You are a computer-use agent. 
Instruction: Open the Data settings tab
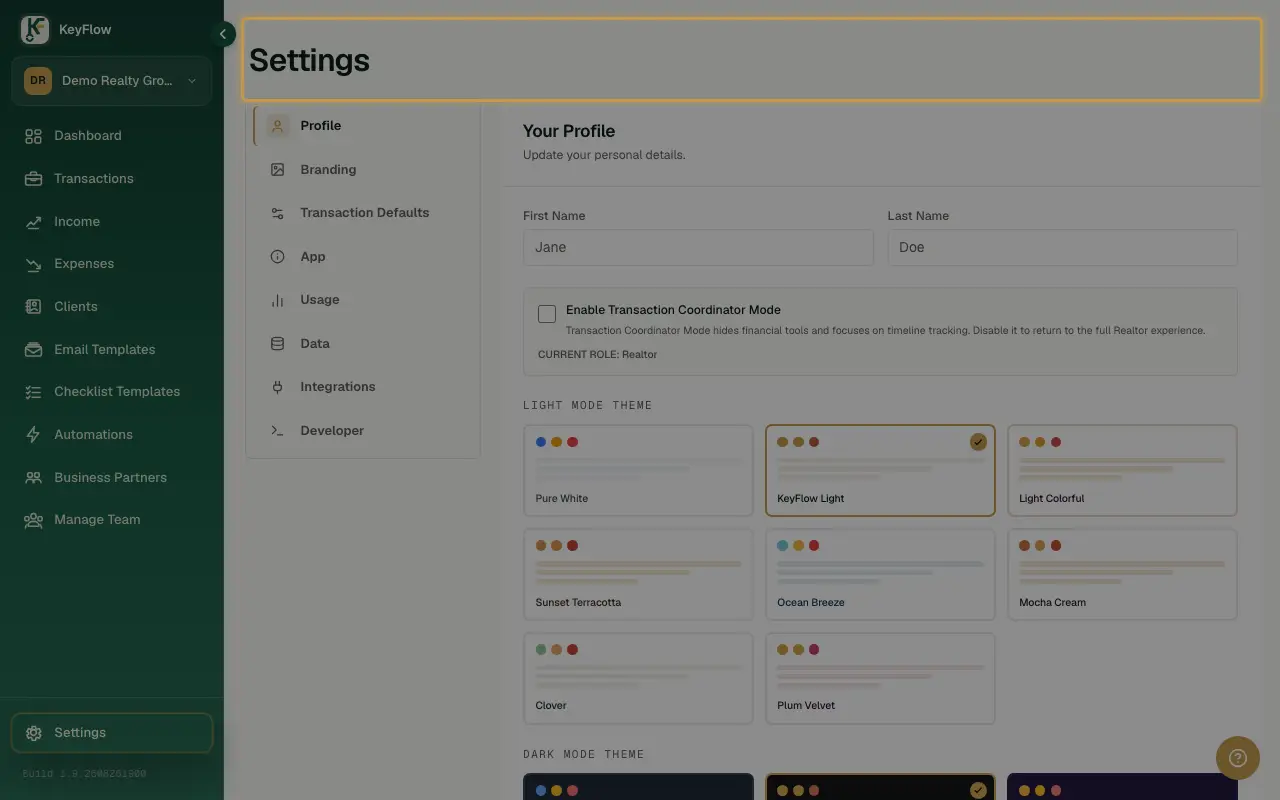coord(363,344)
